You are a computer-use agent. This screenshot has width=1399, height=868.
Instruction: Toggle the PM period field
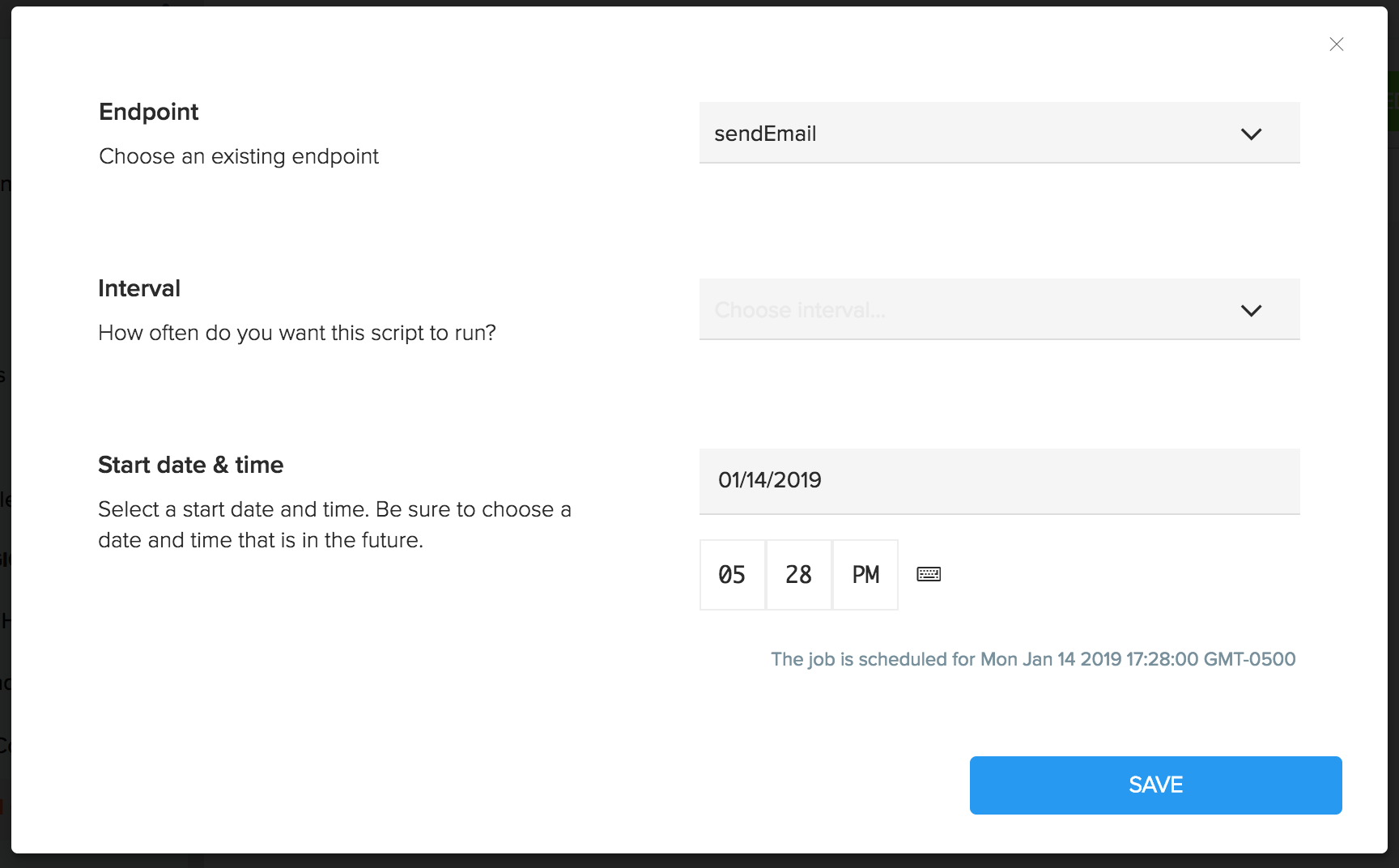pos(865,575)
